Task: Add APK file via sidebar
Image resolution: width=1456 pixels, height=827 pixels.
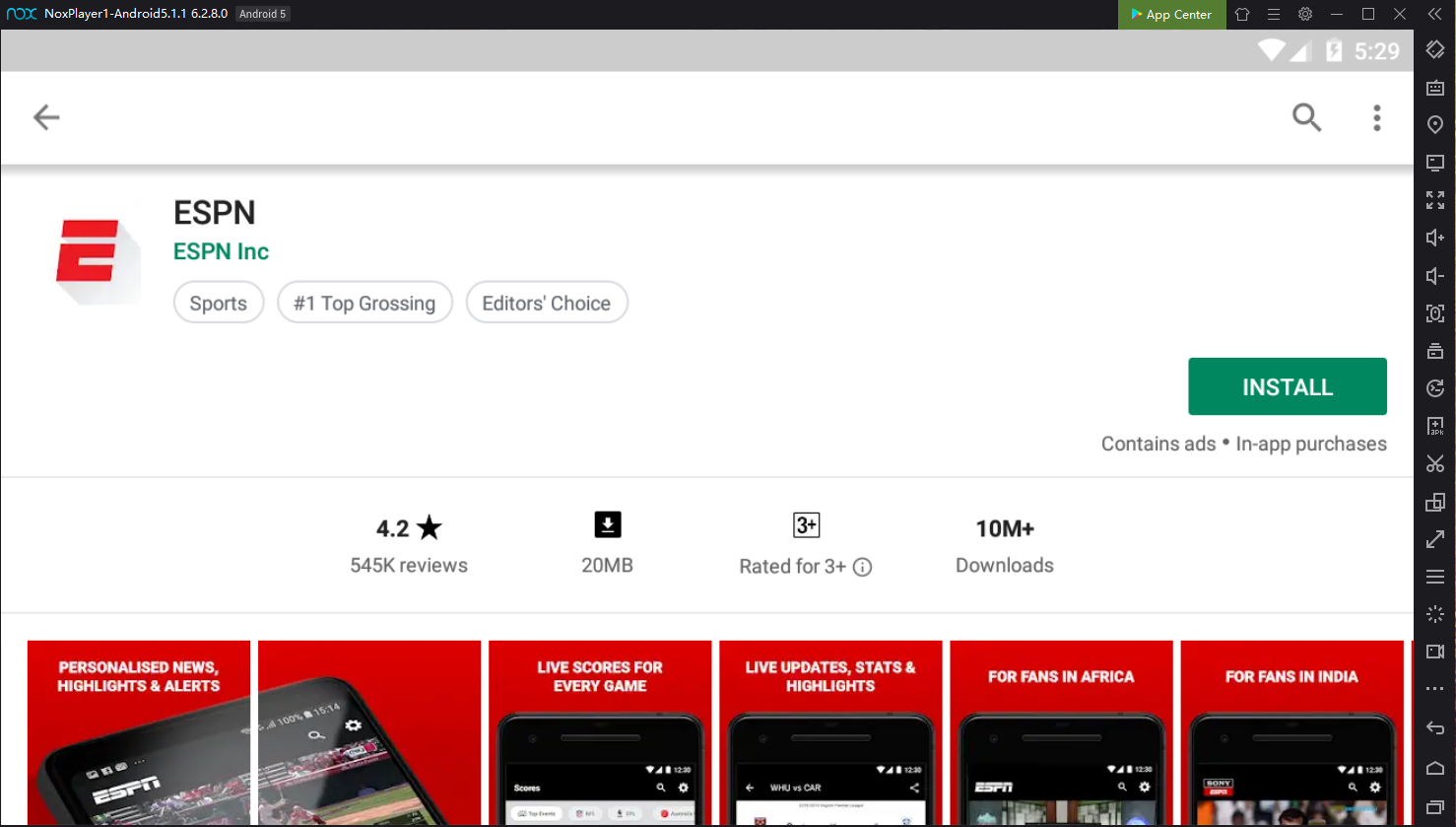Action: click(x=1435, y=426)
